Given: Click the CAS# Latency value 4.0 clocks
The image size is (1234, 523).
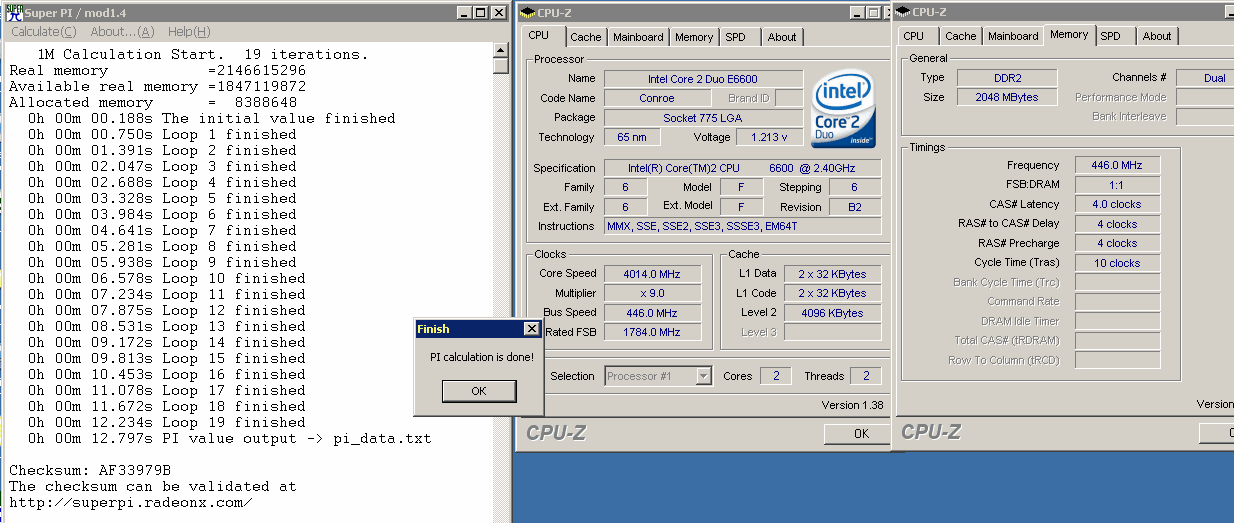Looking at the screenshot, I should click(1118, 204).
